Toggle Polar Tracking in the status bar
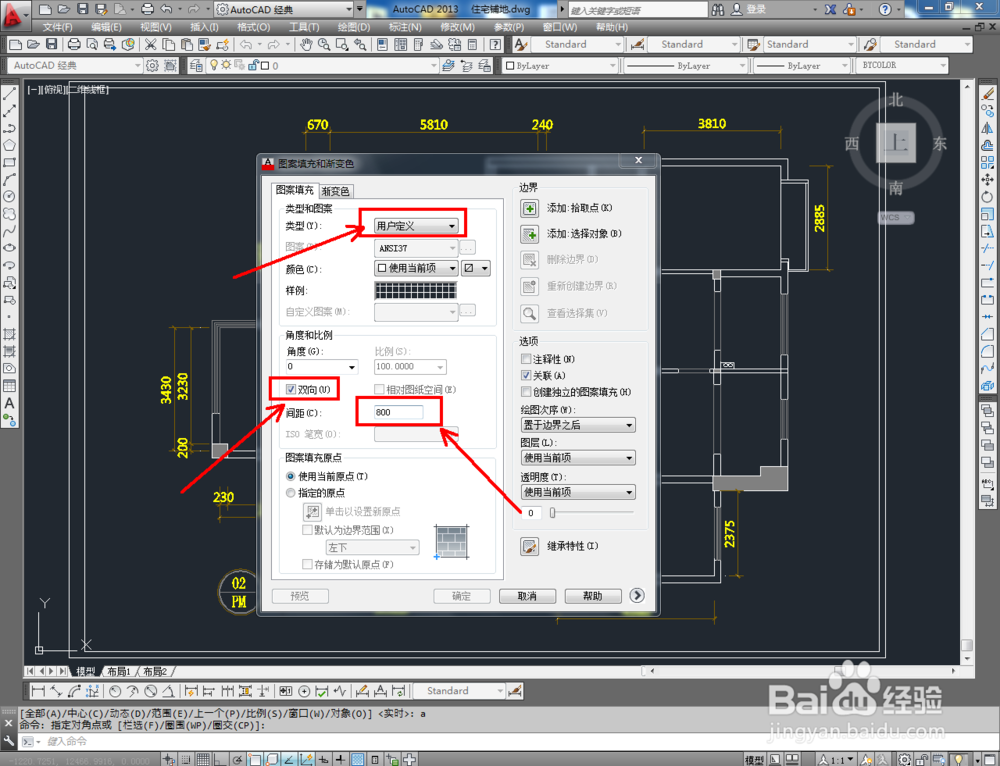Image resolution: width=1000 pixels, height=766 pixels. pos(237,760)
